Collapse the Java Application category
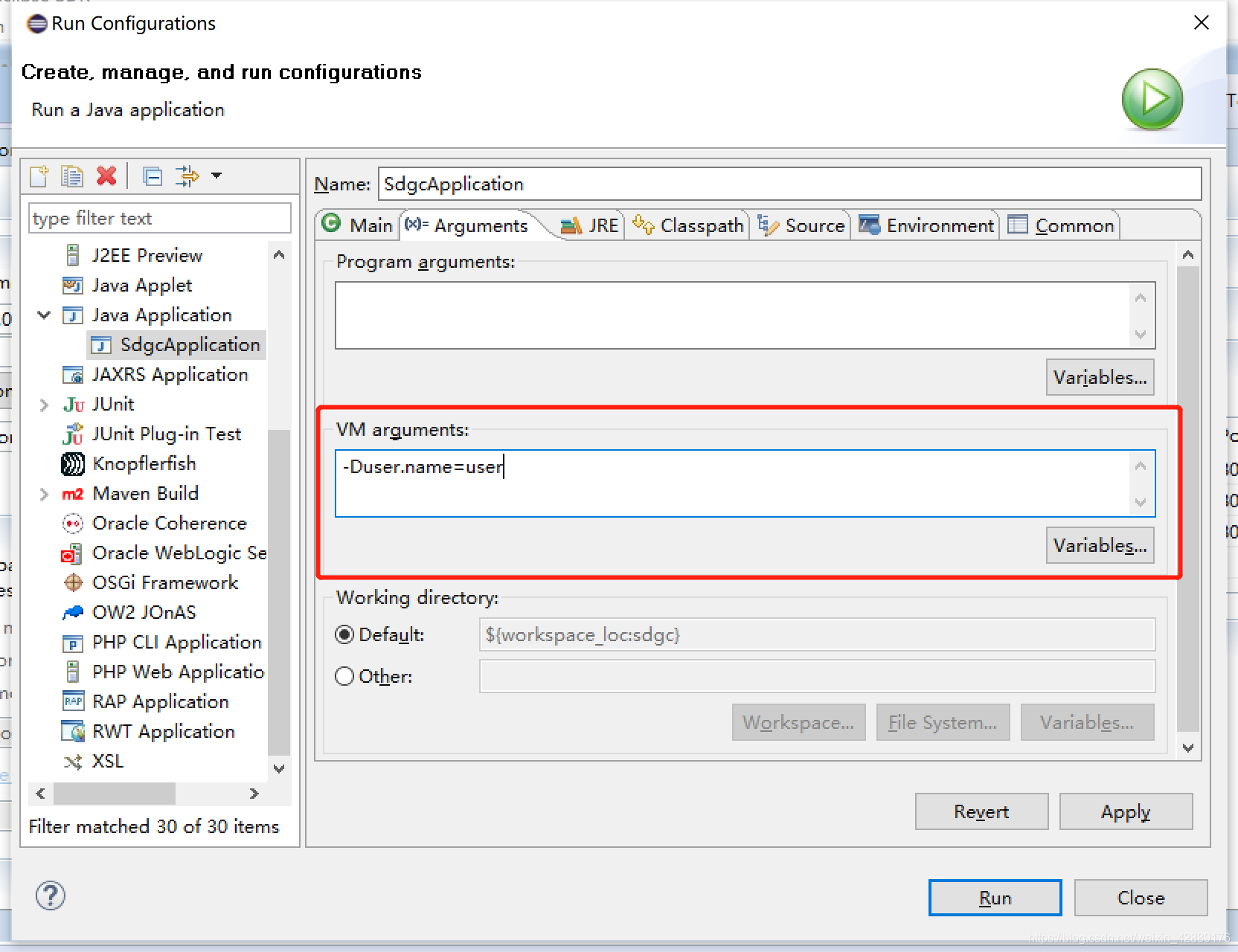This screenshot has height=952, width=1238. (x=42, y=315)
